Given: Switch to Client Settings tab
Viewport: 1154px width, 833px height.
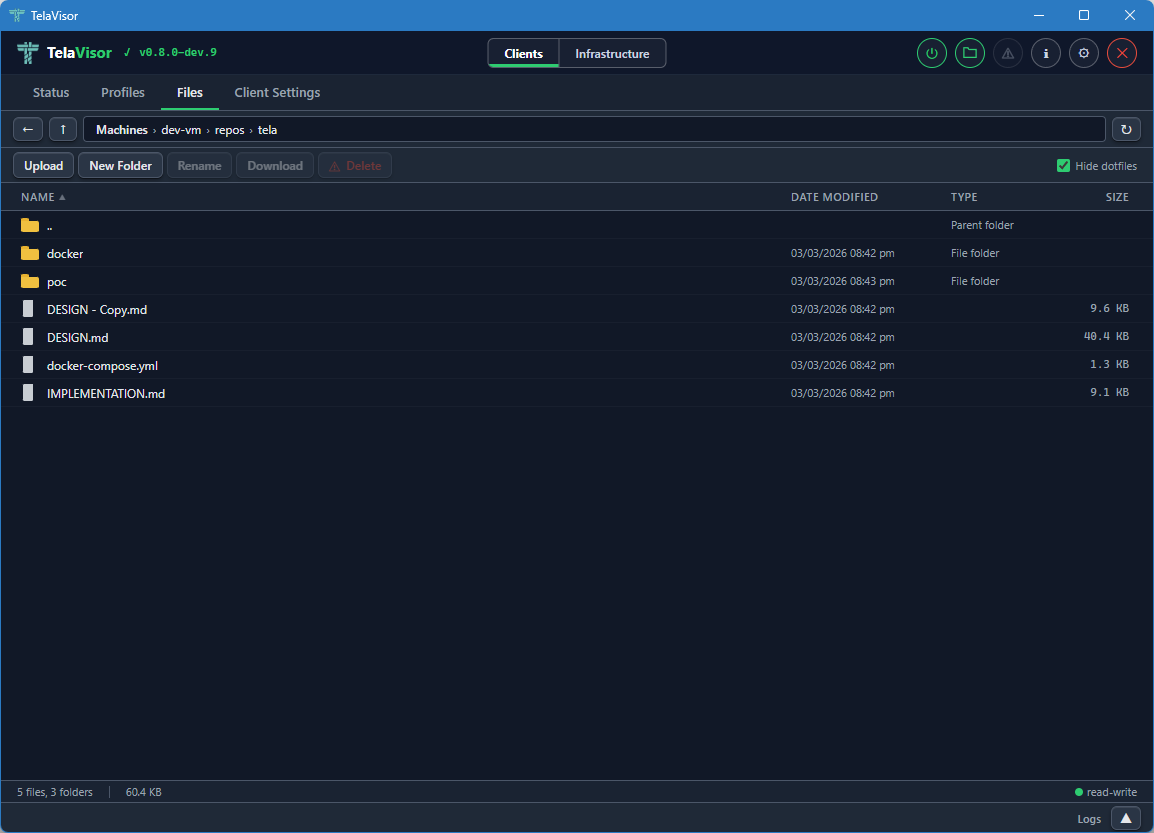Looking at the screenshot, I should point(277,93).
